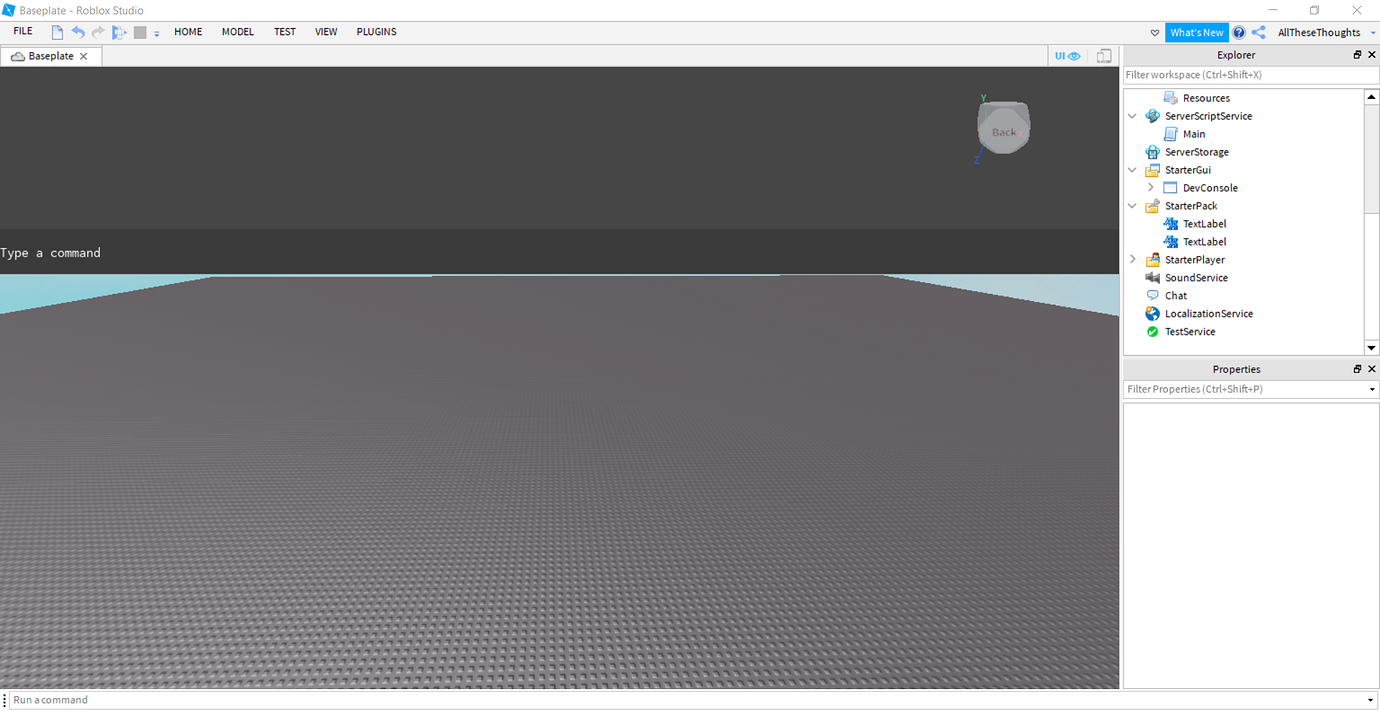Open the quick access toolbar customize arrow
The width and height of the screenshot is (1380, 728).
(157, 33)
